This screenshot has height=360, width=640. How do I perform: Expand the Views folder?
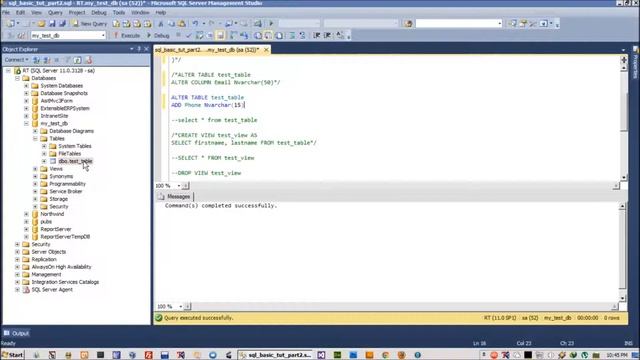35,169
